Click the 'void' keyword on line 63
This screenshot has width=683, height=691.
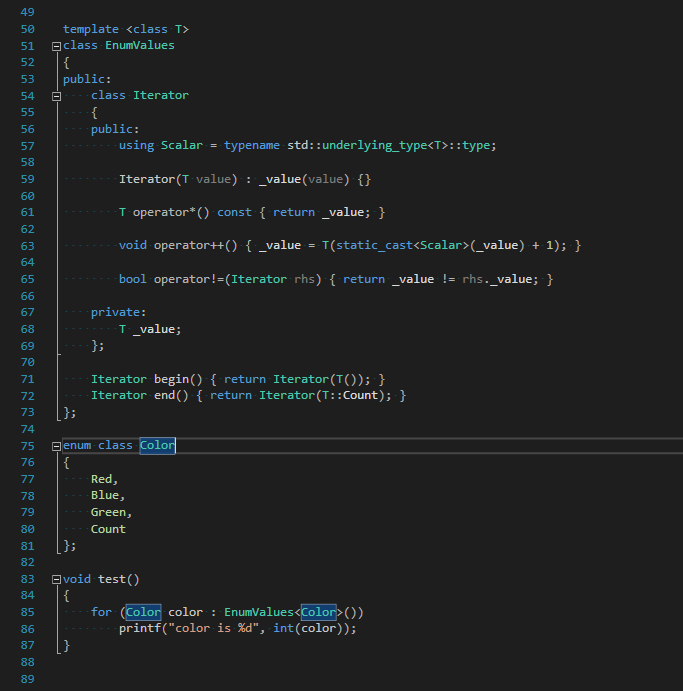click(133, 245)
